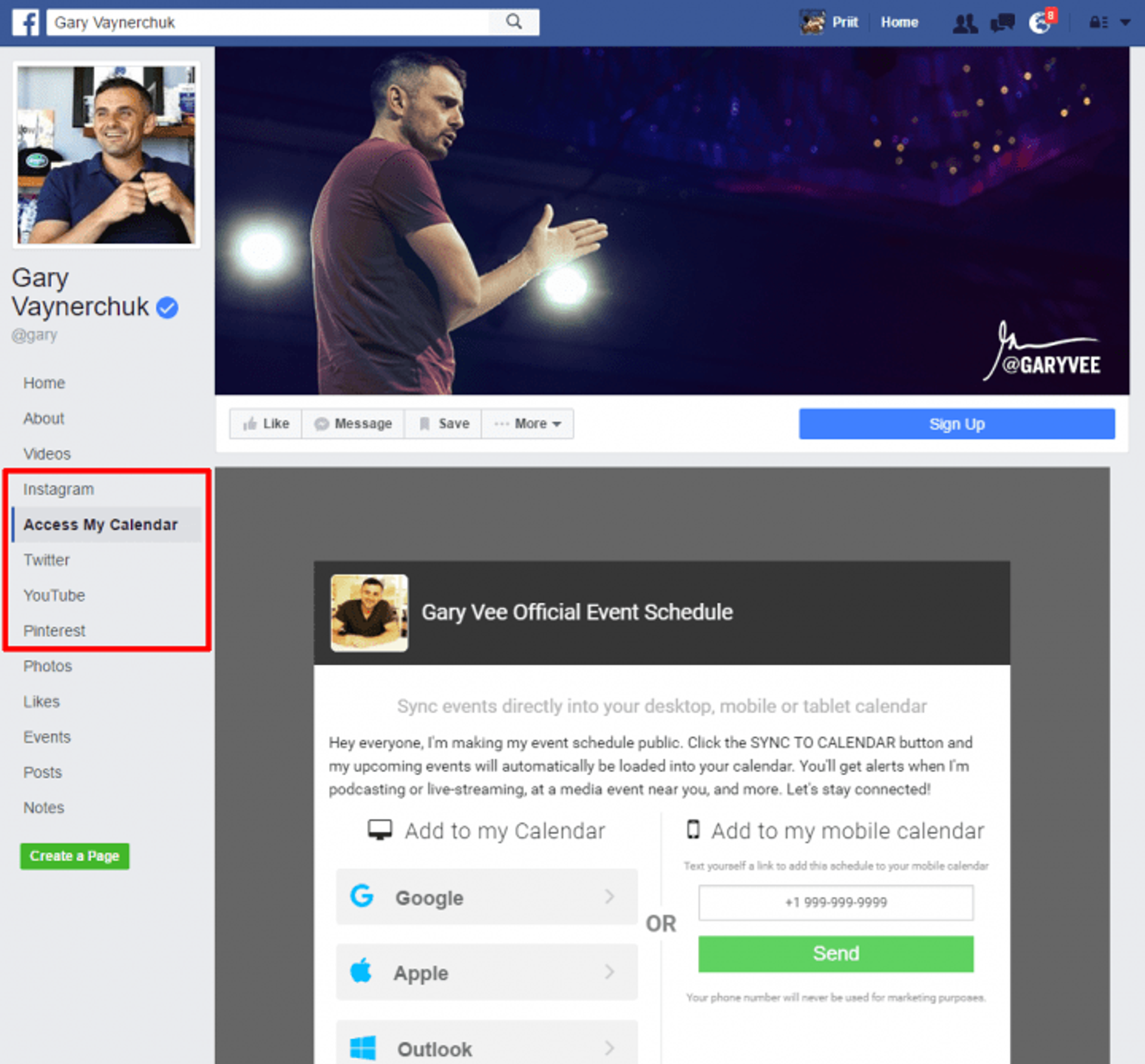This screenshot has height=1064, width=1145.
Task: Click the Priit name link
Action: click(844, 23)
